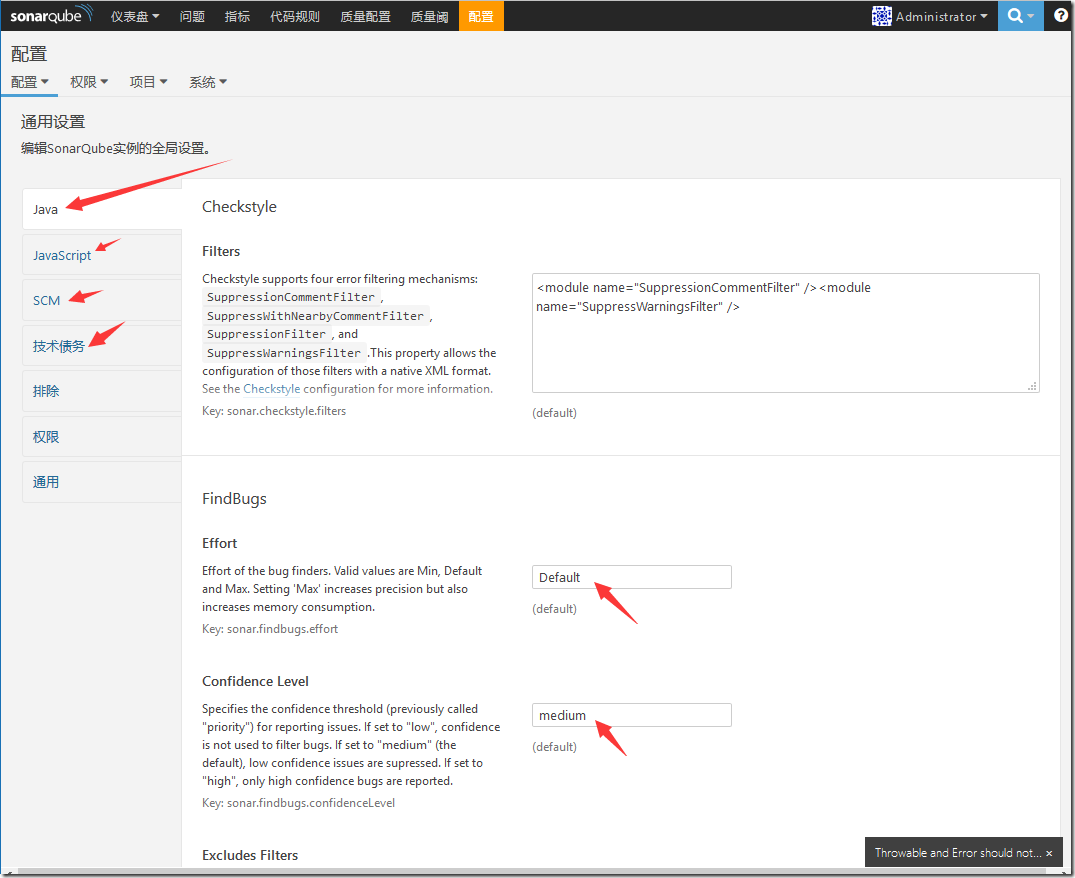
Task: Expand the 仪表盘 dropdown menu
Action: pyautogui.click(x=135, y=16)
